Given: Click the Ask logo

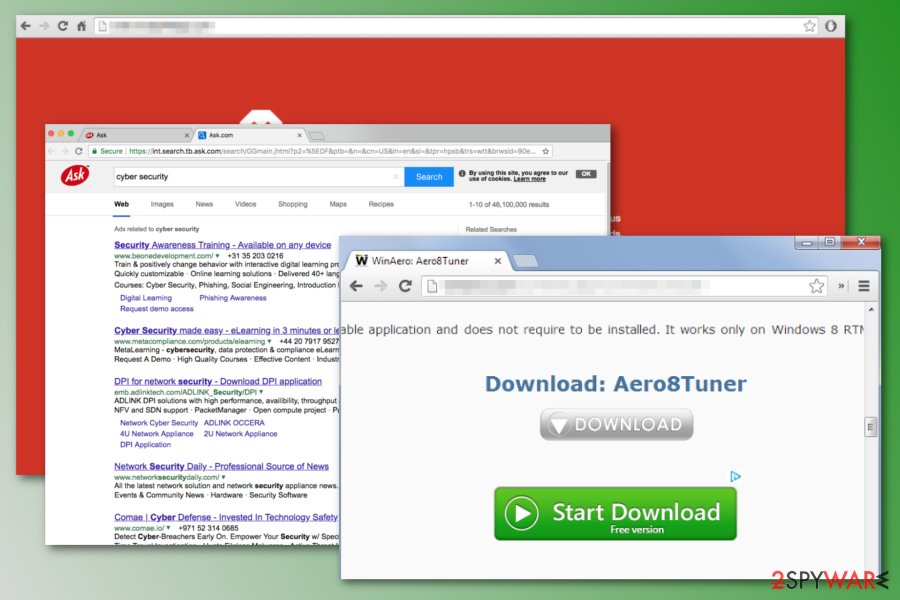Looking at the screenshot, I should 75,175.
